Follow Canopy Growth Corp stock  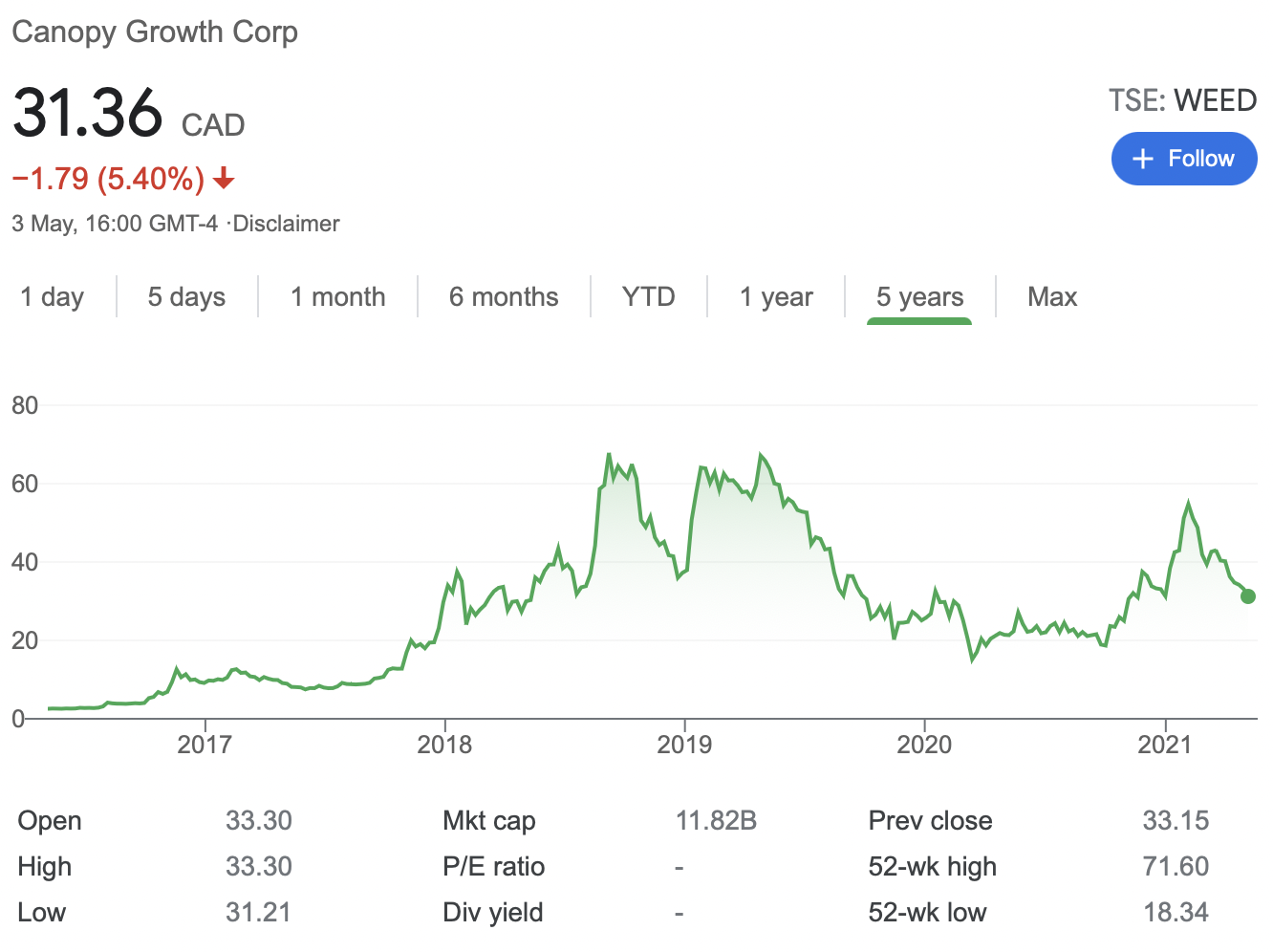(x=1183, y=159)
